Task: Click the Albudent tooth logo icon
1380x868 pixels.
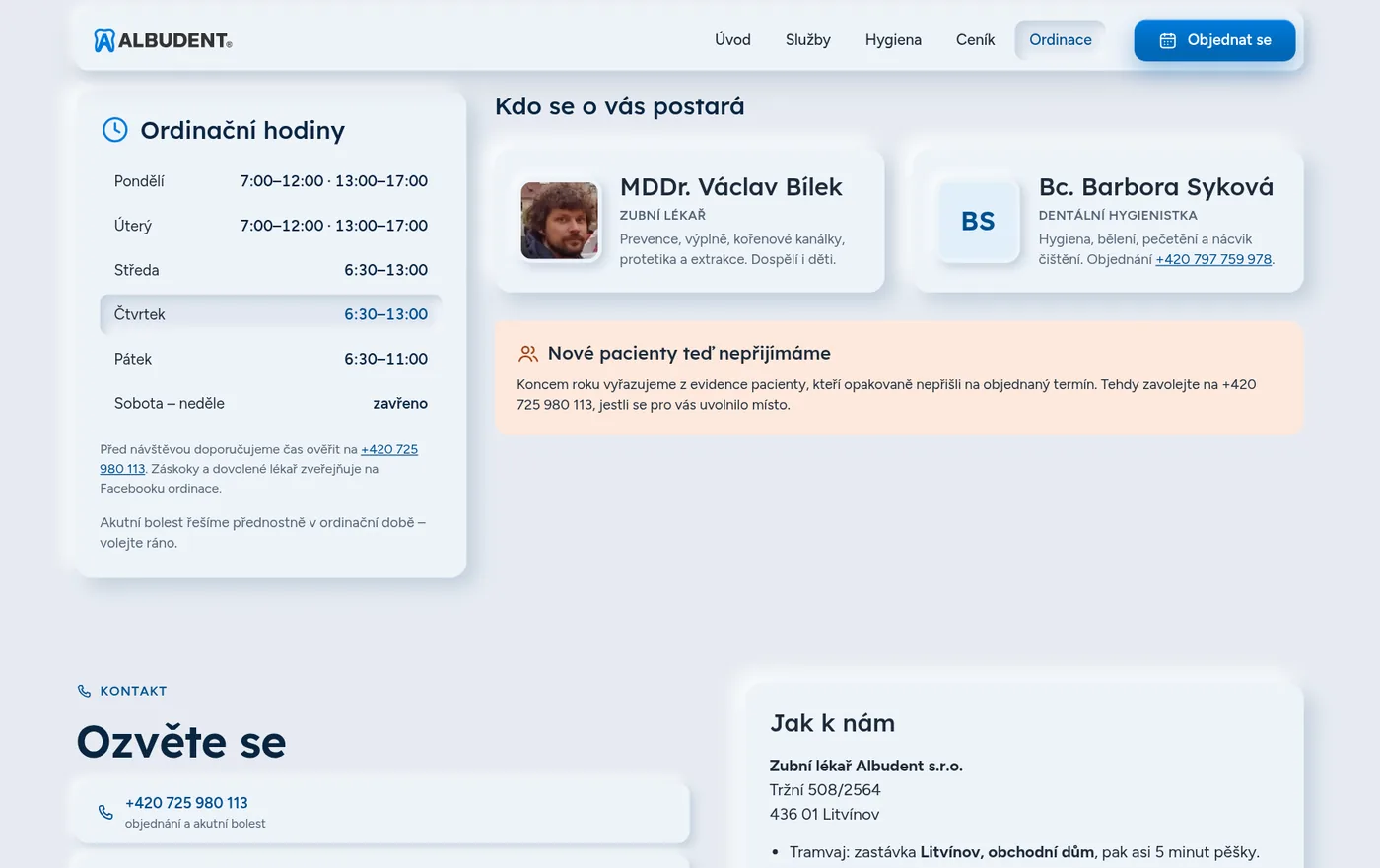Action: pos(104,40)
